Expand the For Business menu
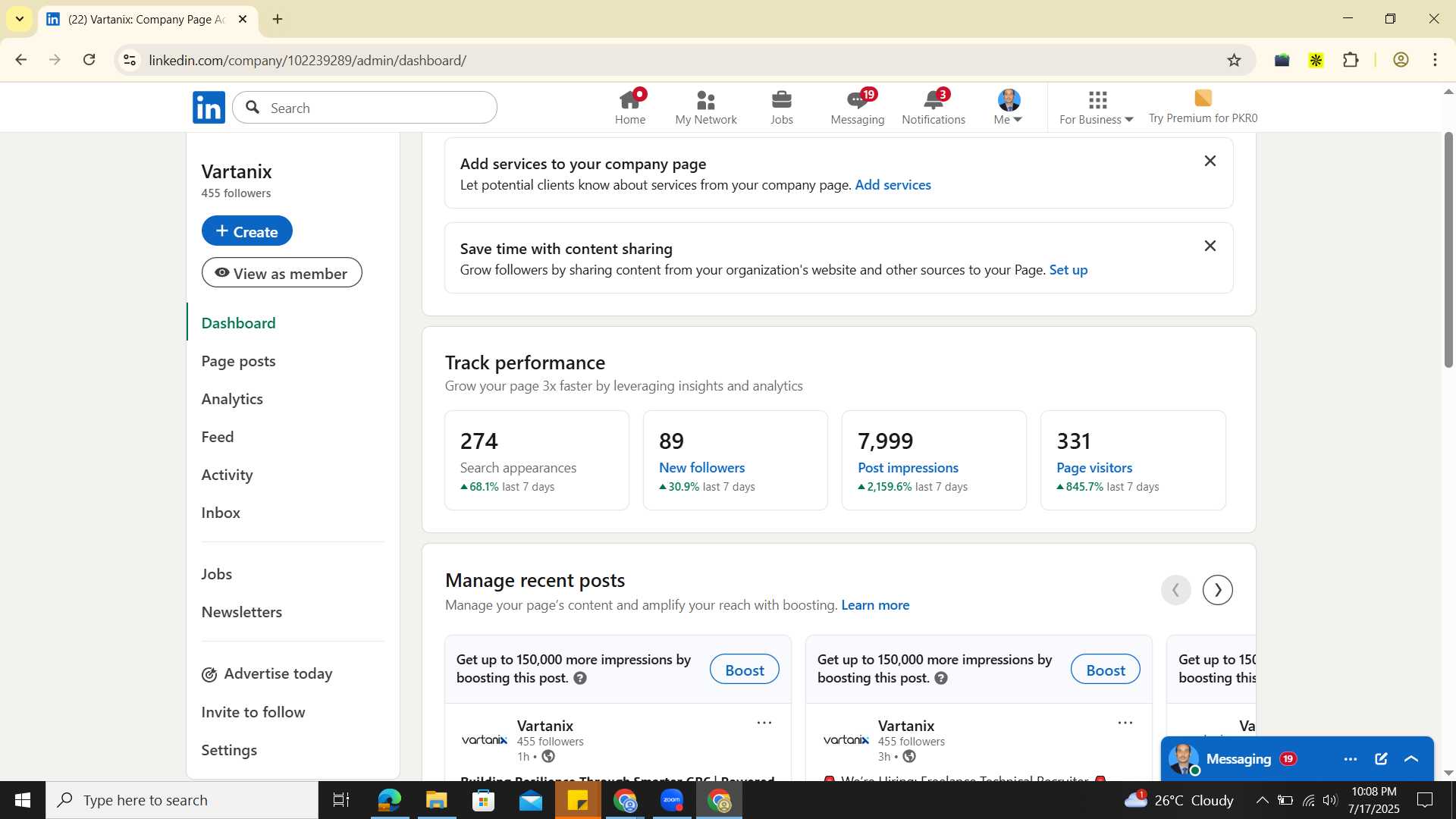The height and width of the screenshot is (819, 1456). point(1097,107)
